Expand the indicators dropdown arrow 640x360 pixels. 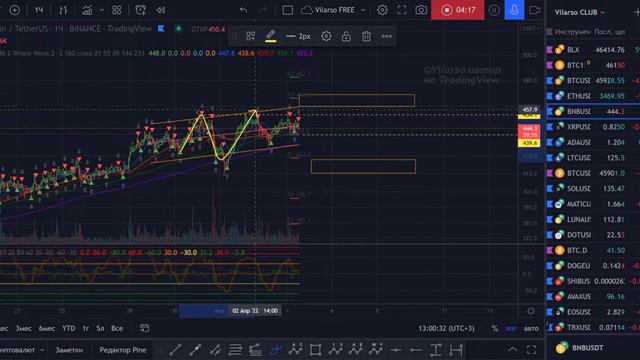[x=102, y=10]
